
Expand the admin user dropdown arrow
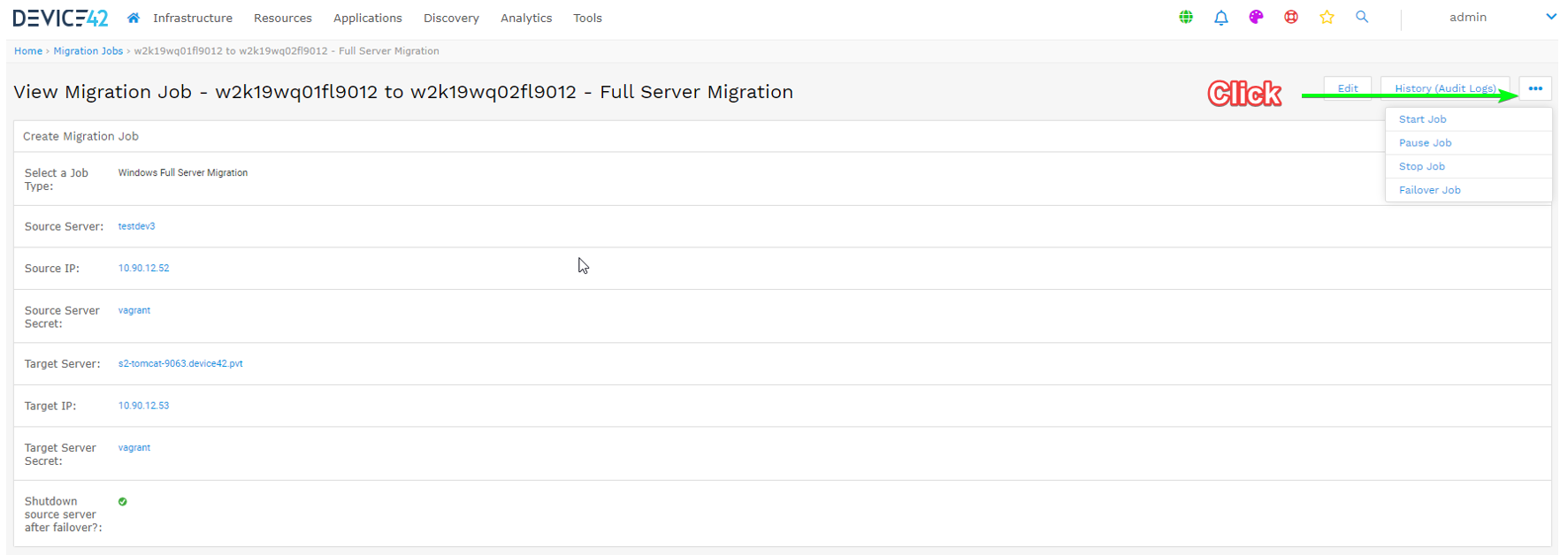(1550, 17)
